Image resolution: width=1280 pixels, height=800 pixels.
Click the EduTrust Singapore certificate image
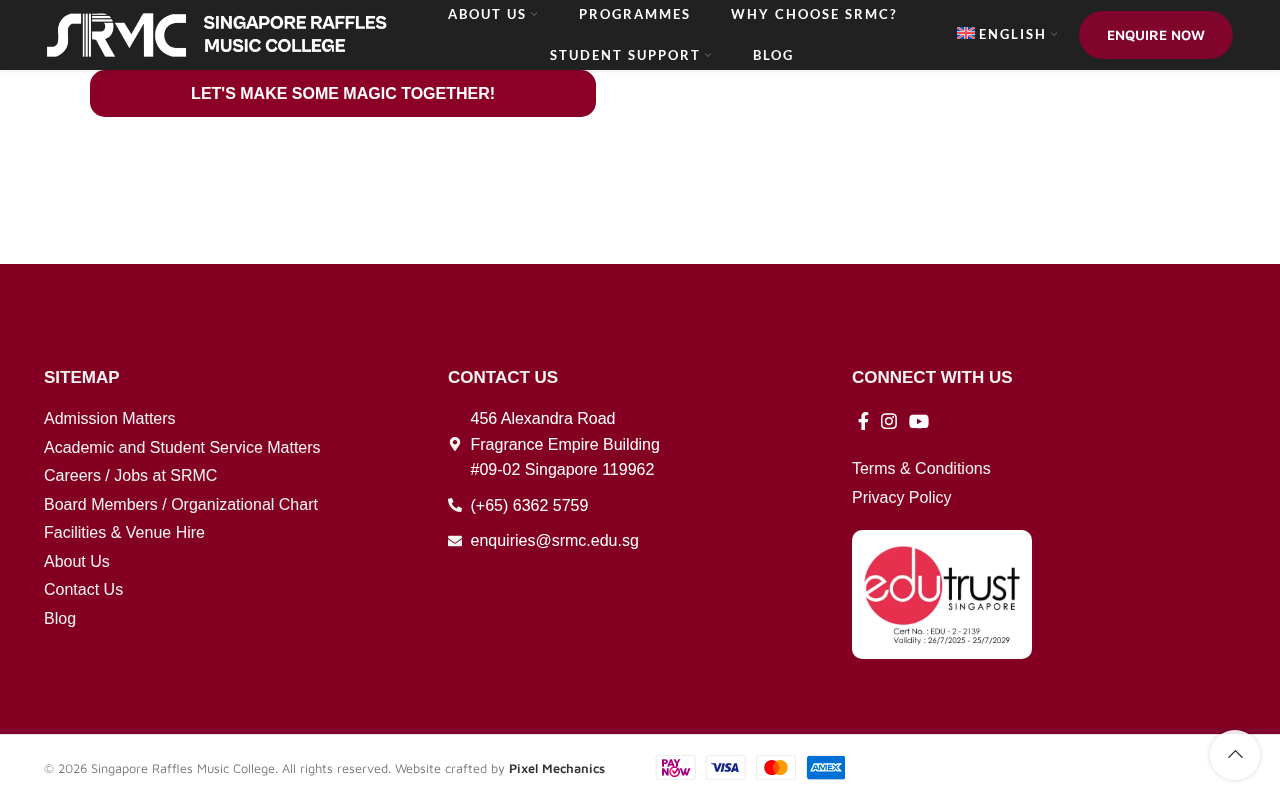tap(942, 594)
